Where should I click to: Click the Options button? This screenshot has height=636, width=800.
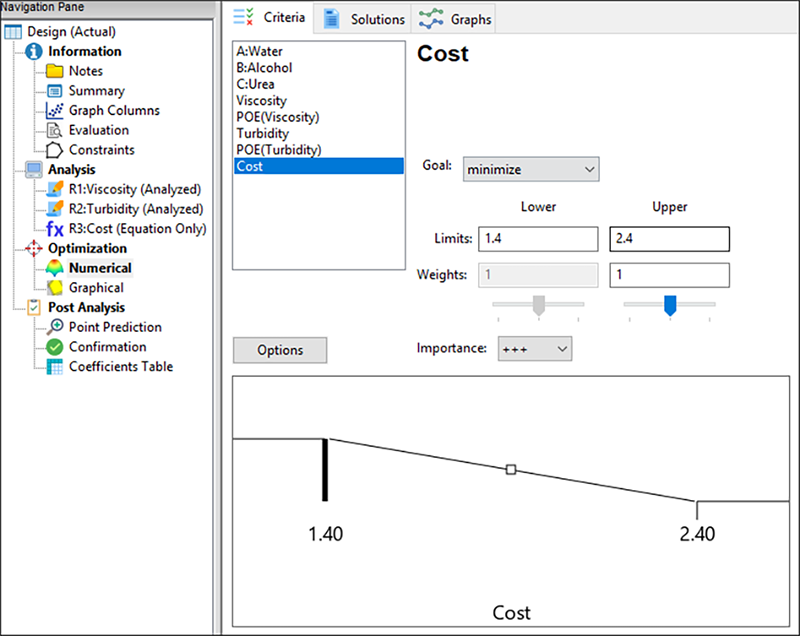280,350
